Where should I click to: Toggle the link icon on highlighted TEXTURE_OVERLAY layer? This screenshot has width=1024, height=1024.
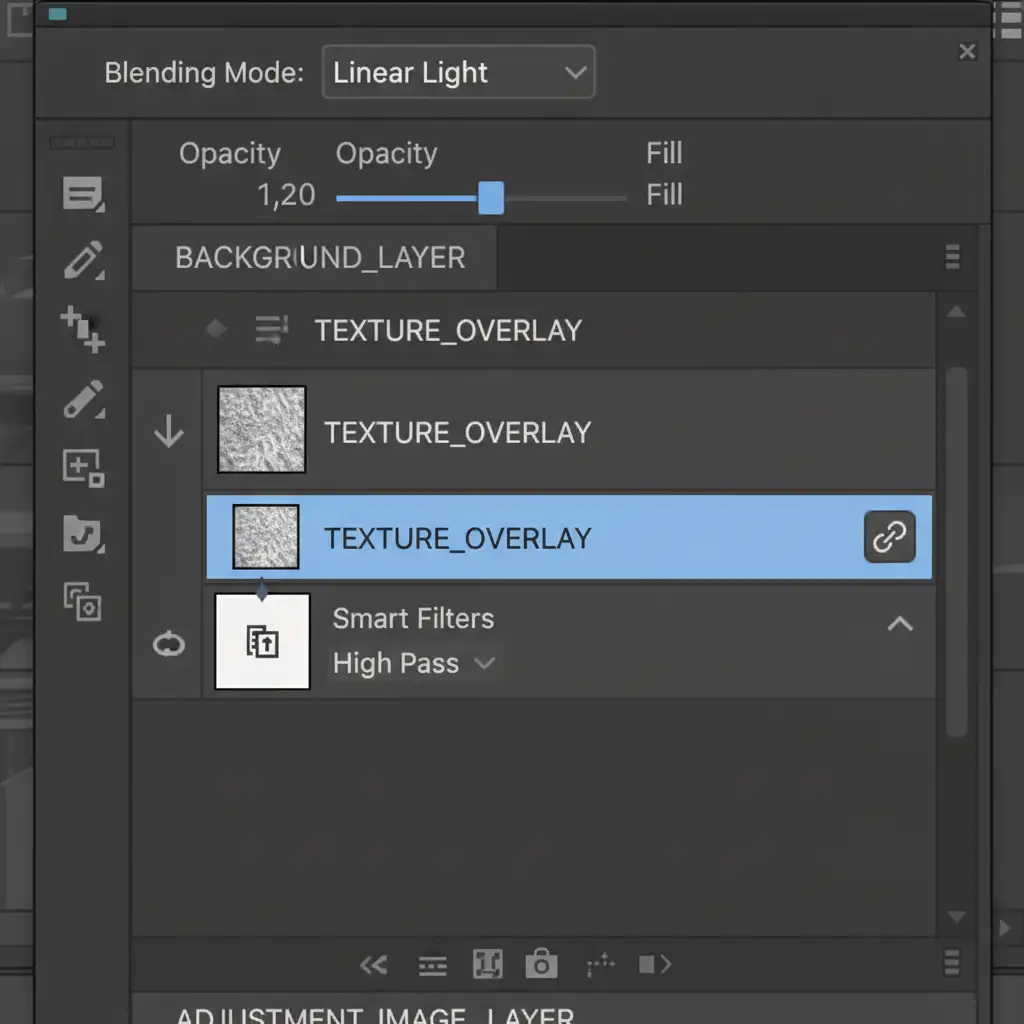[889, 537]
